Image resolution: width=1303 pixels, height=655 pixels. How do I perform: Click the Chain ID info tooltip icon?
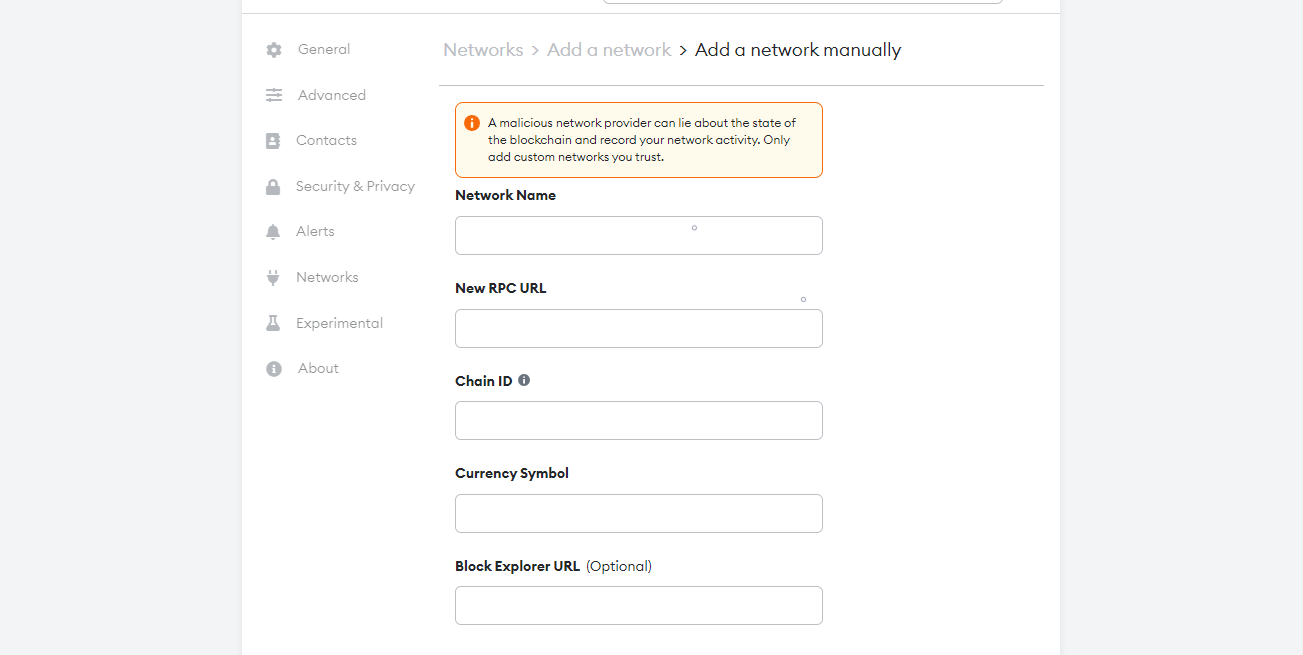[524, 381]
